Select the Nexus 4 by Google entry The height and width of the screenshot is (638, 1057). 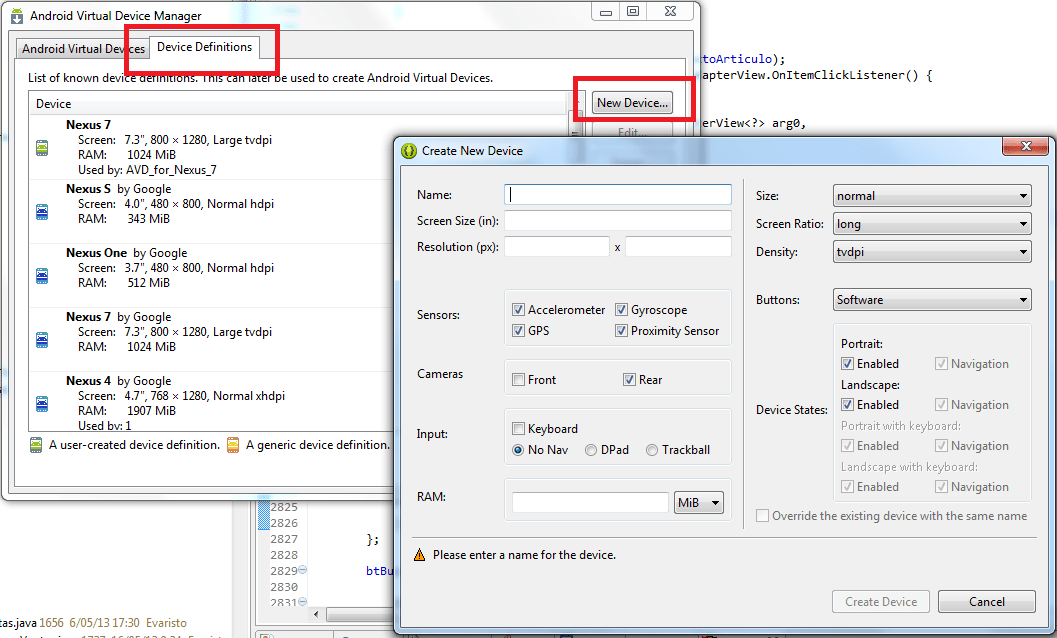point(210,403)
